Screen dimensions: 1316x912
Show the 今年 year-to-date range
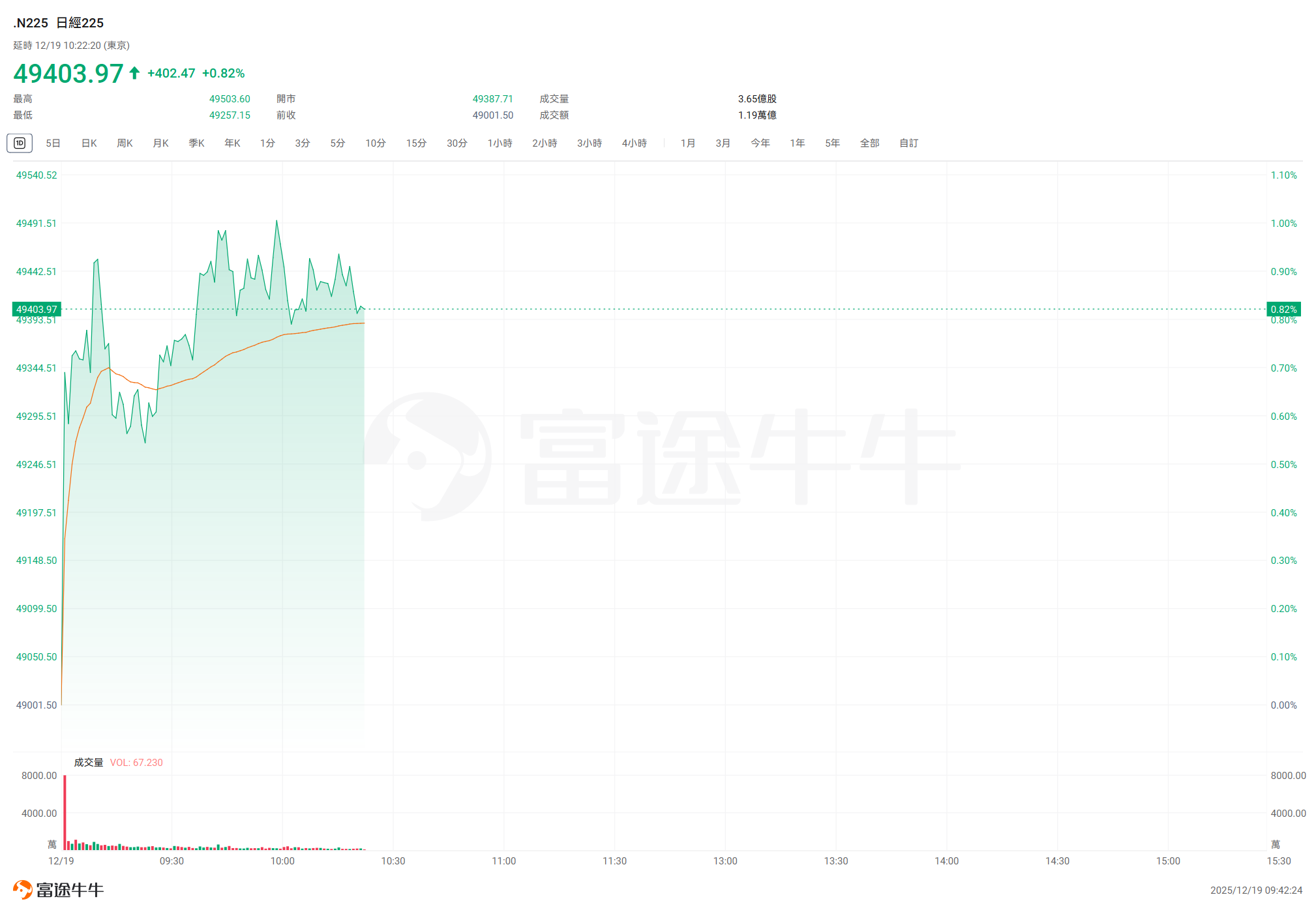[x=760, y=143]
